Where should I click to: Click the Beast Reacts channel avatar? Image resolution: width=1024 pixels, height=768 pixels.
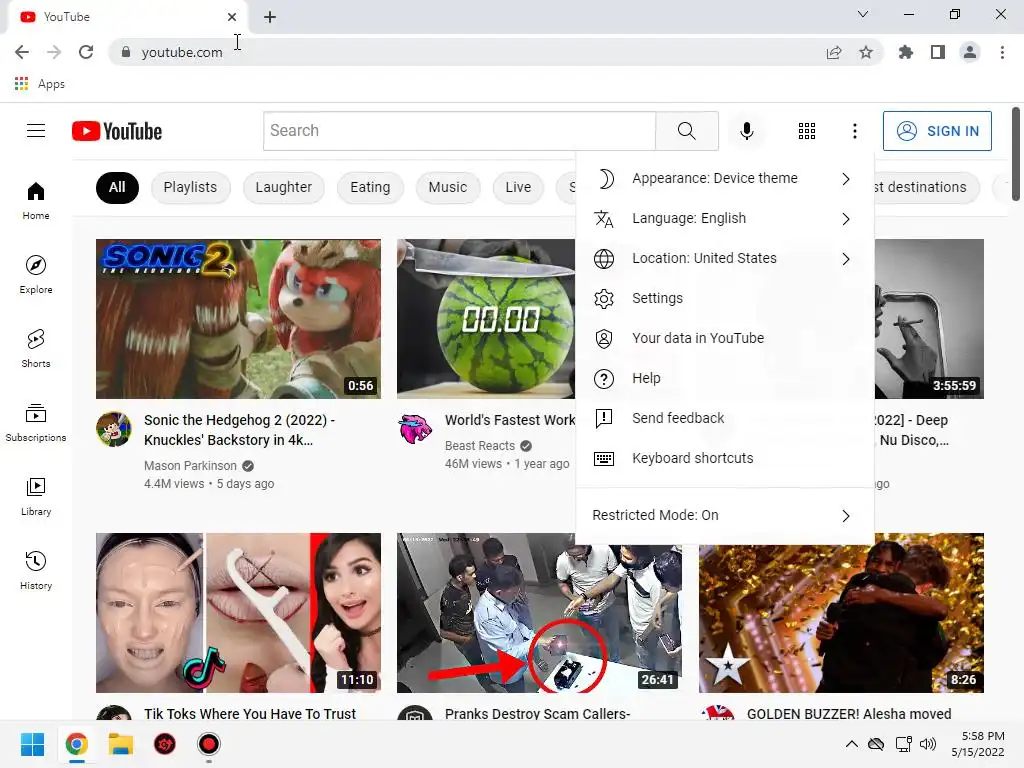pos(415,429)
